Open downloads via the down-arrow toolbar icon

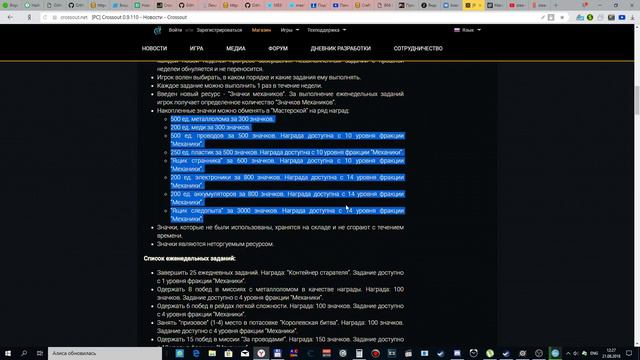632,18
